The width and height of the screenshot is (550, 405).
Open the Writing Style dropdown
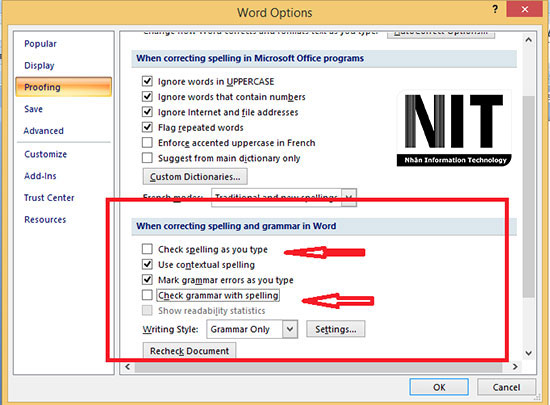290,329
